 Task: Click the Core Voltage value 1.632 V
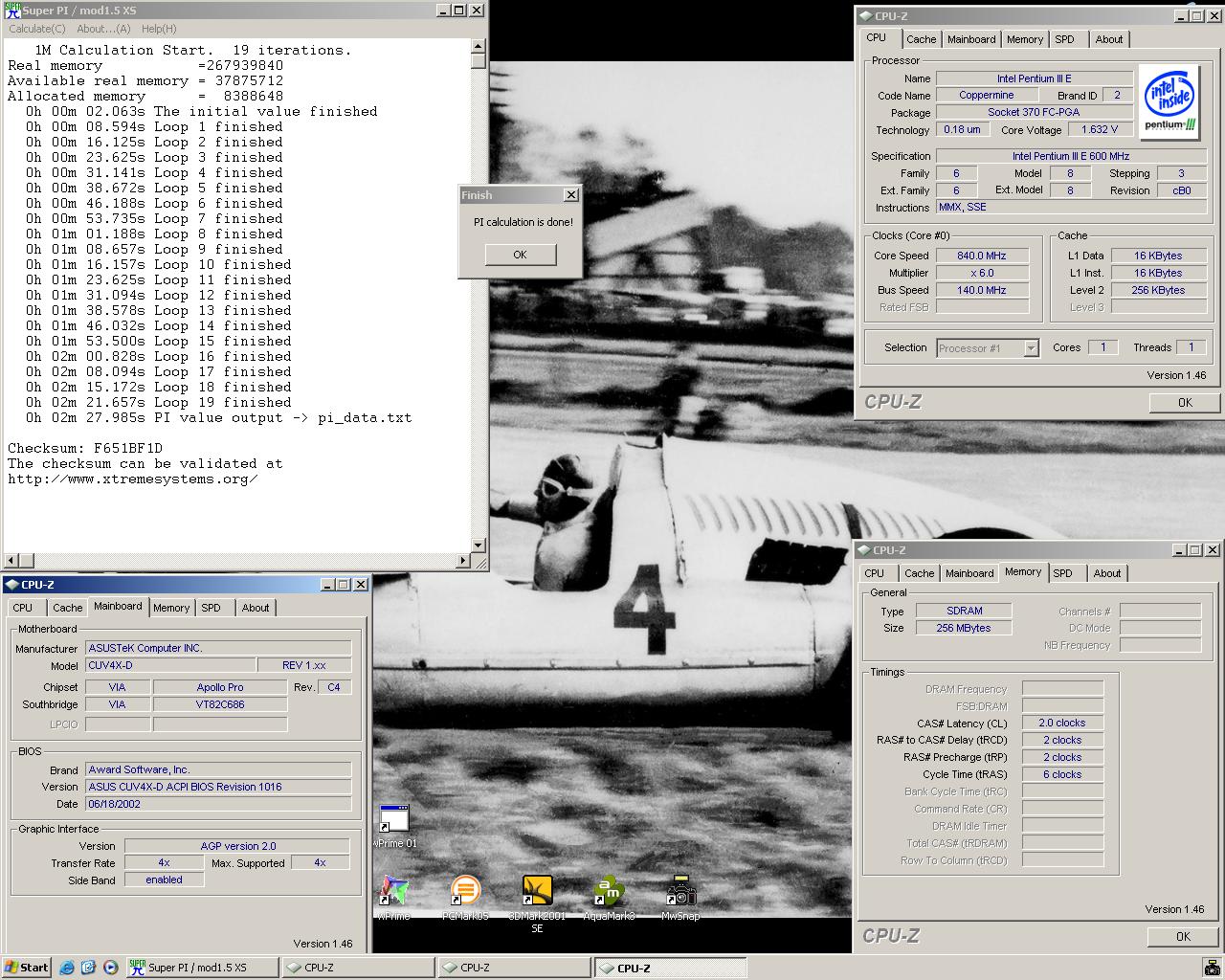pyautogui.click(x=1100, y=129)
